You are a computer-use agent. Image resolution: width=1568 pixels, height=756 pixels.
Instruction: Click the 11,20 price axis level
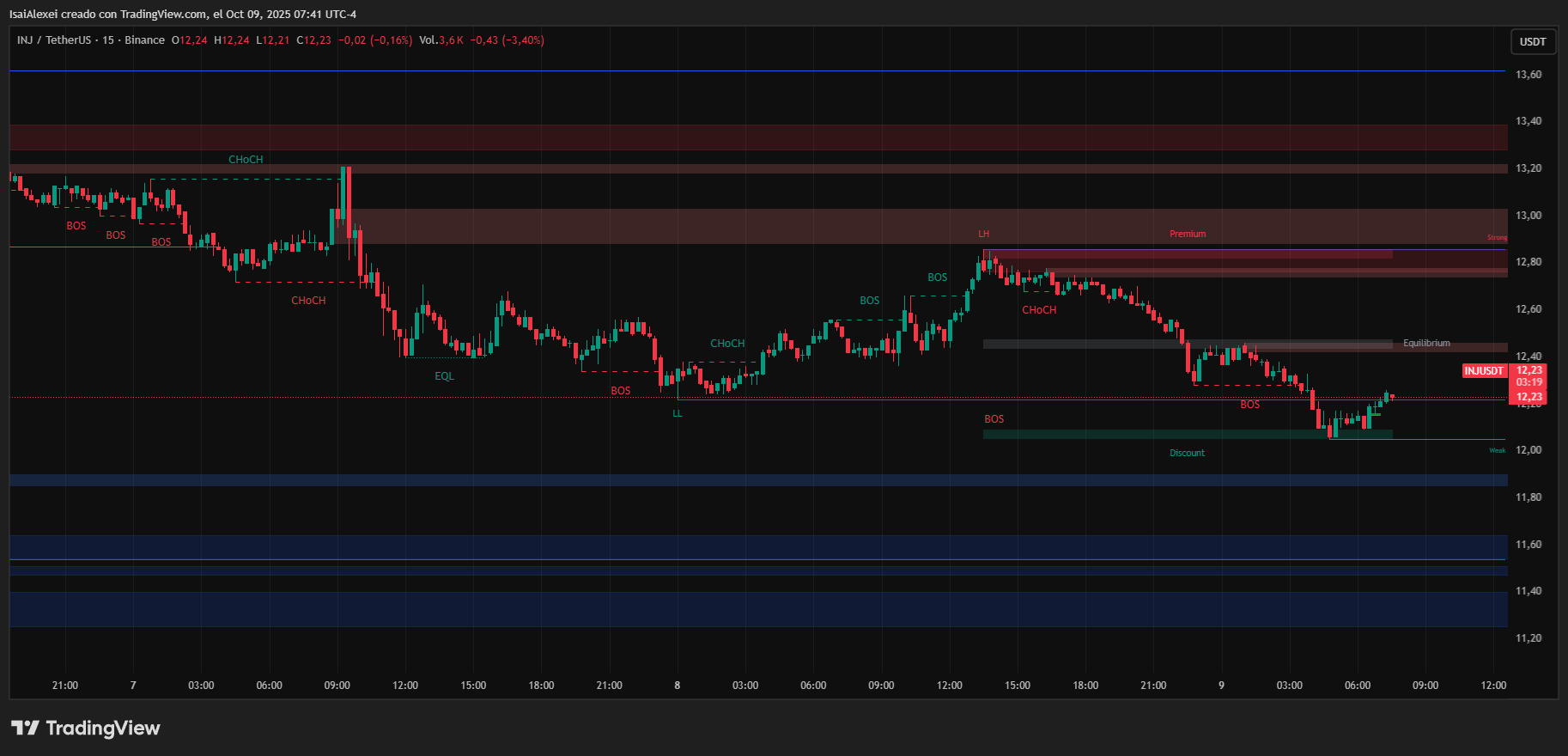(x=1528, y=638)
